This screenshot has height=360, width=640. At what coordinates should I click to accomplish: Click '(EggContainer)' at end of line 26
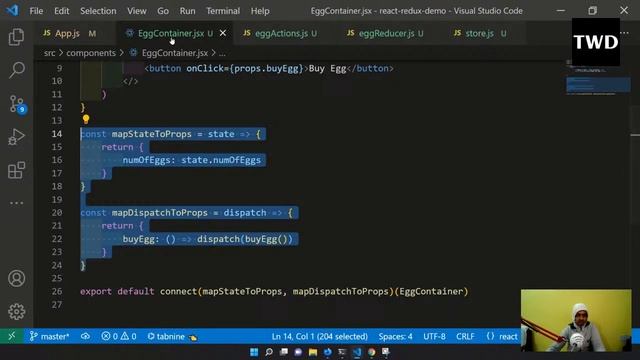tap(431, 291)
